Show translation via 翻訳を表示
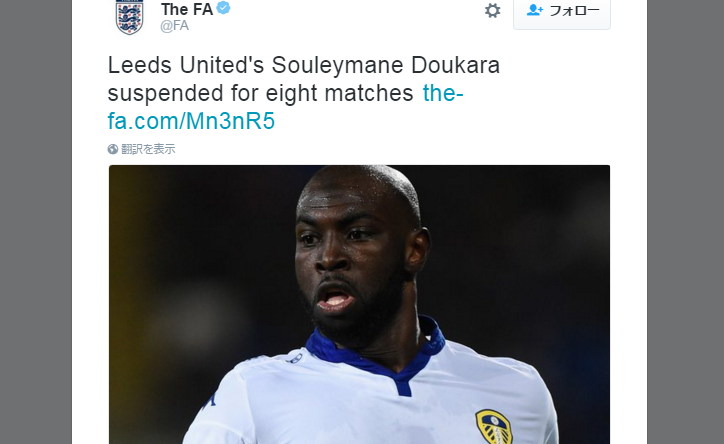Screen dimensions: 724x444 point(148,149)
